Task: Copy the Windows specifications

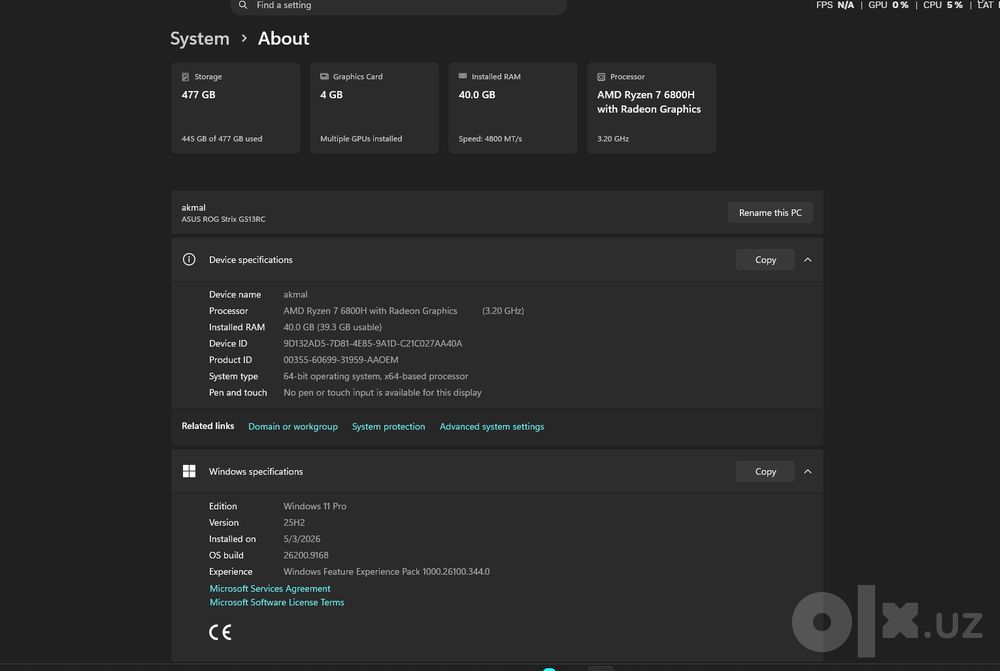Action: coord(765,471)
